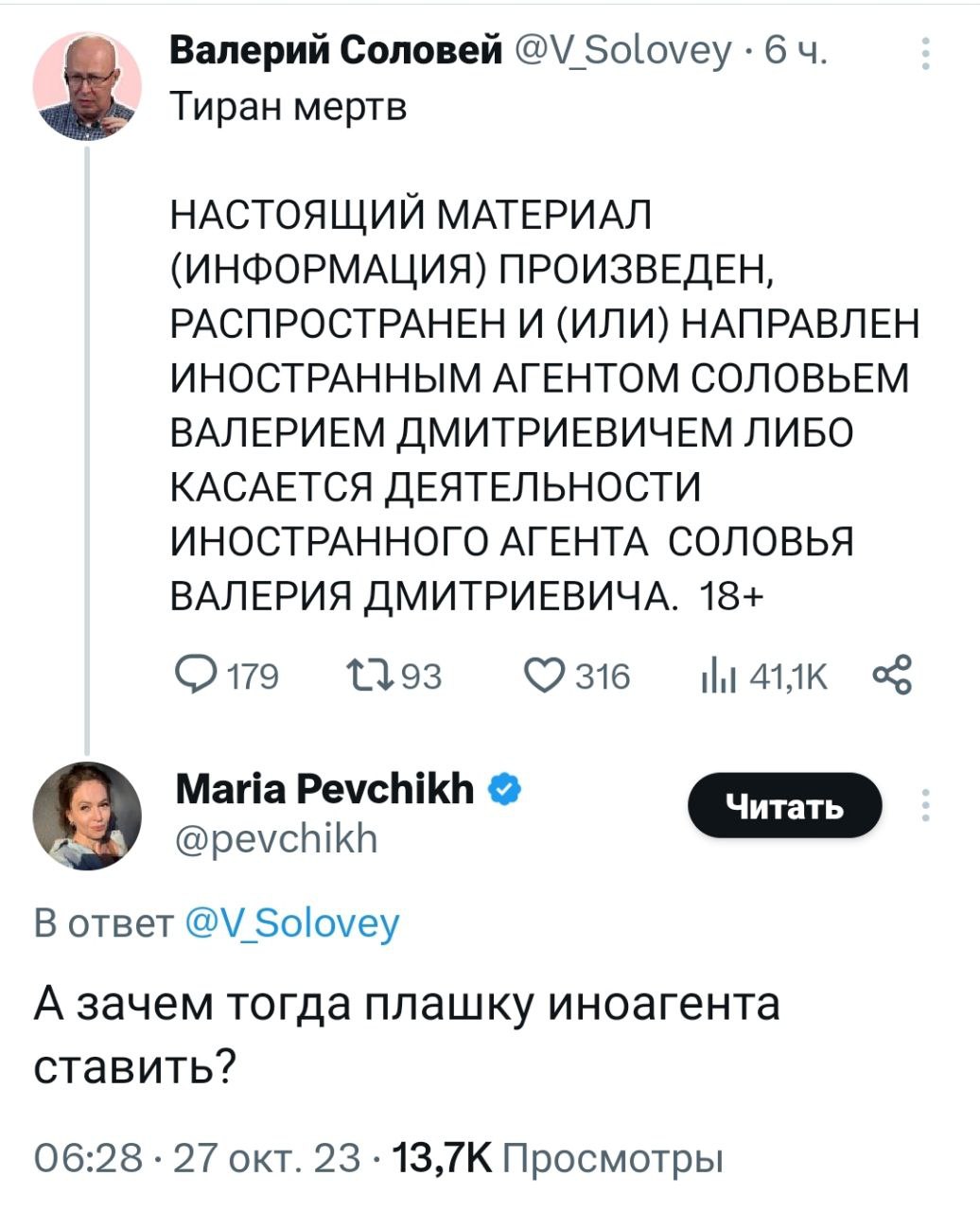Viewport: 980px width, 1211px height.
Task: Open Valery Solovey's profile picture
Action: point(87,87)
